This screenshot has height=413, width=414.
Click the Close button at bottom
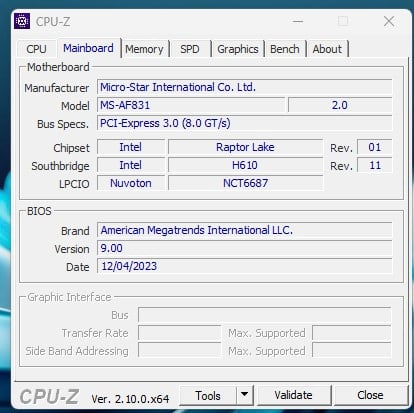click(x=370, y=395)
